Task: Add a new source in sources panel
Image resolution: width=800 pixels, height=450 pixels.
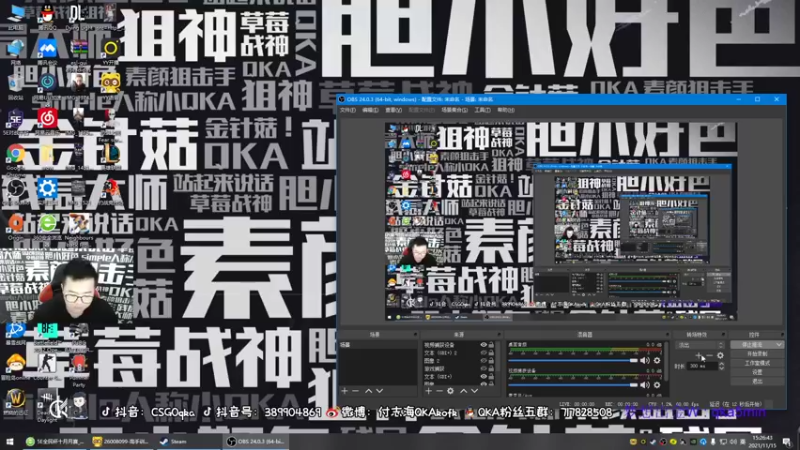Action: point(429,391)
